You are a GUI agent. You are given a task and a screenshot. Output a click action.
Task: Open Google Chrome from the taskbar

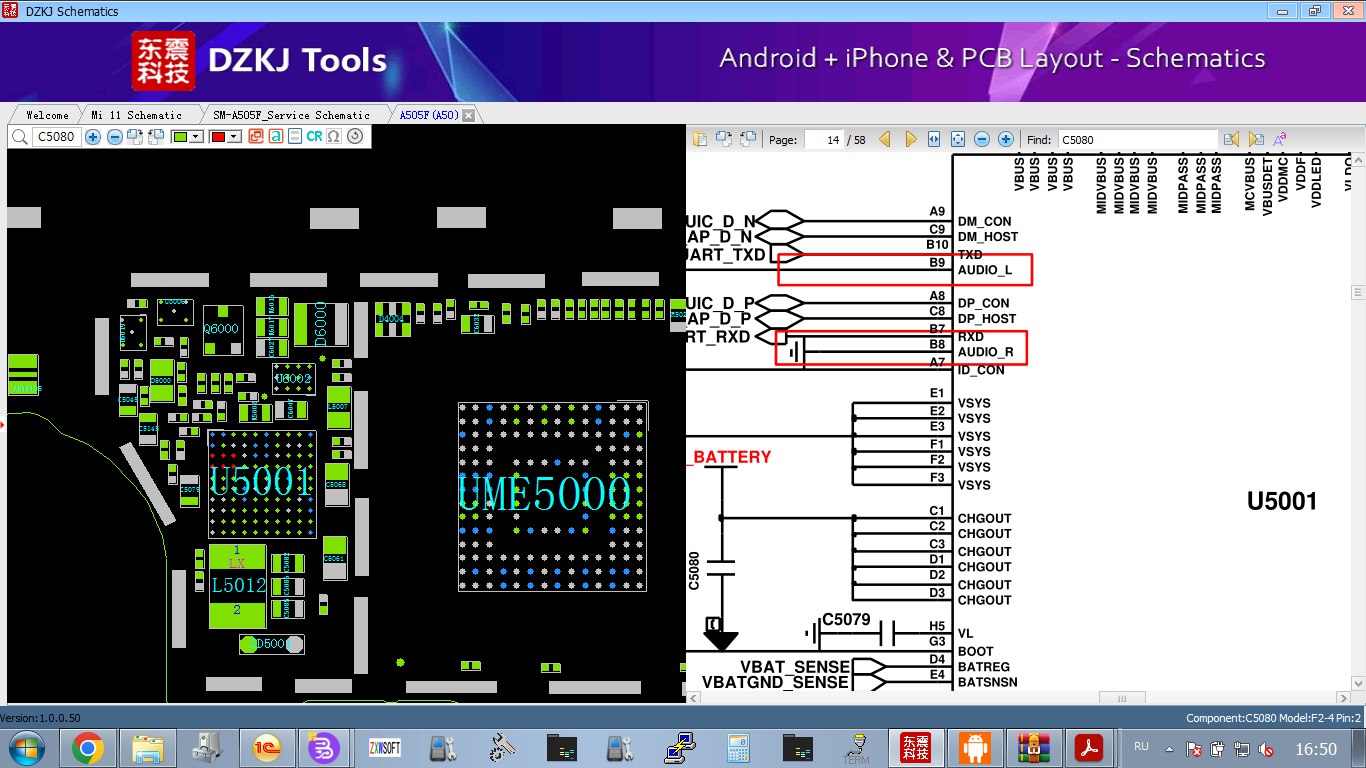tap(88, 748)
